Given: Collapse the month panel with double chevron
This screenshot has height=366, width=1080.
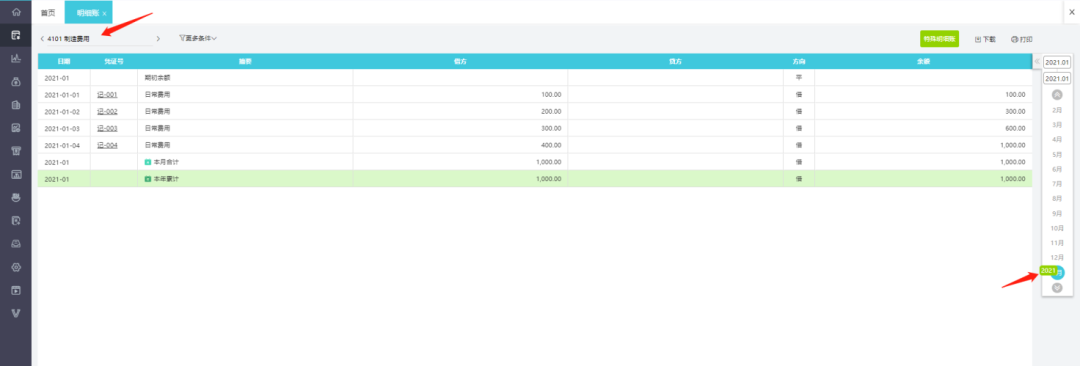Looking at the screenshot, I should point(1037,62).
